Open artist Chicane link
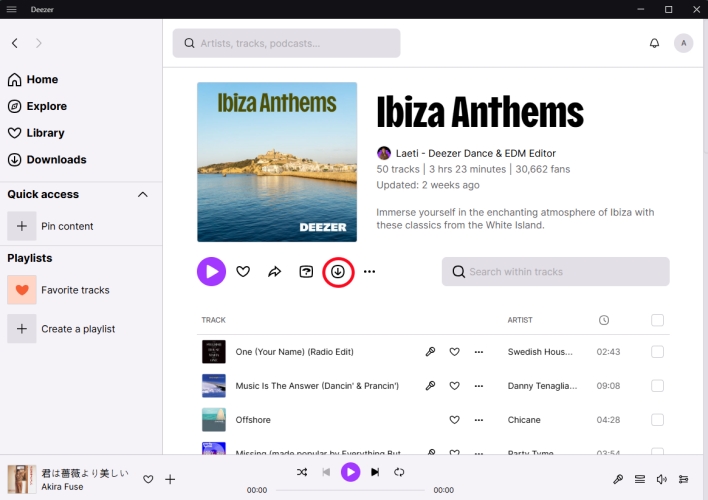This screenshot has width=708, height=500. 524,420
